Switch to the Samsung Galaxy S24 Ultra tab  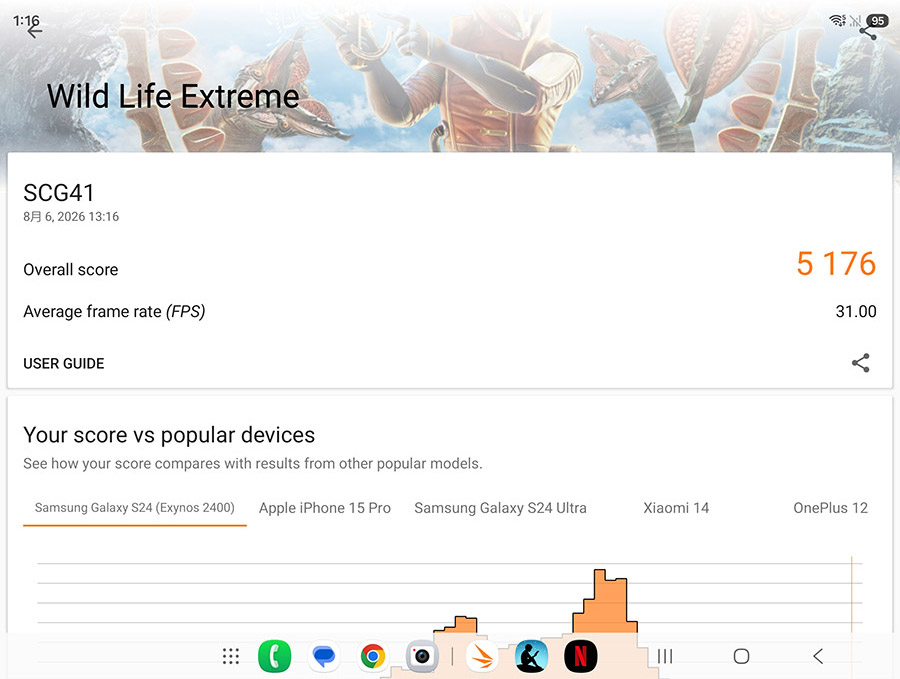(x=501, y=508)
